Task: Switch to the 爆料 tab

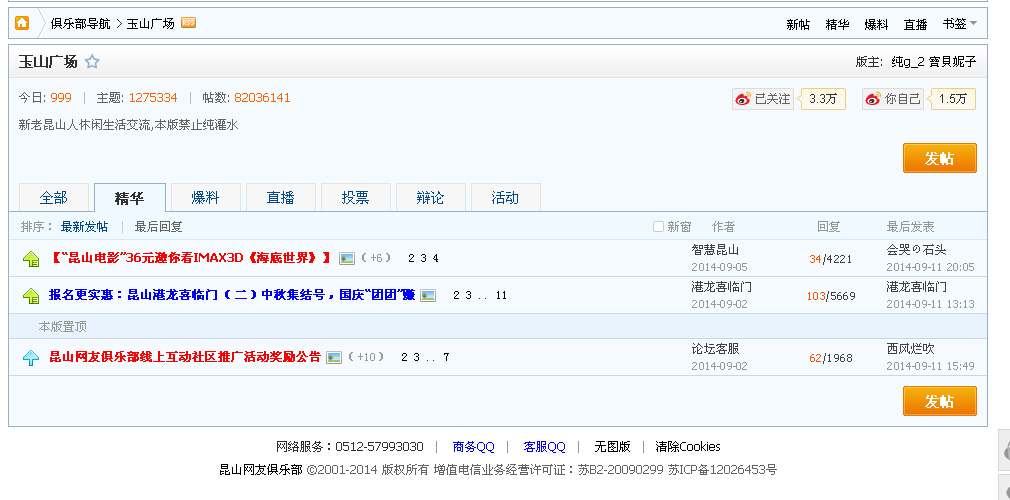Action: 205,198
